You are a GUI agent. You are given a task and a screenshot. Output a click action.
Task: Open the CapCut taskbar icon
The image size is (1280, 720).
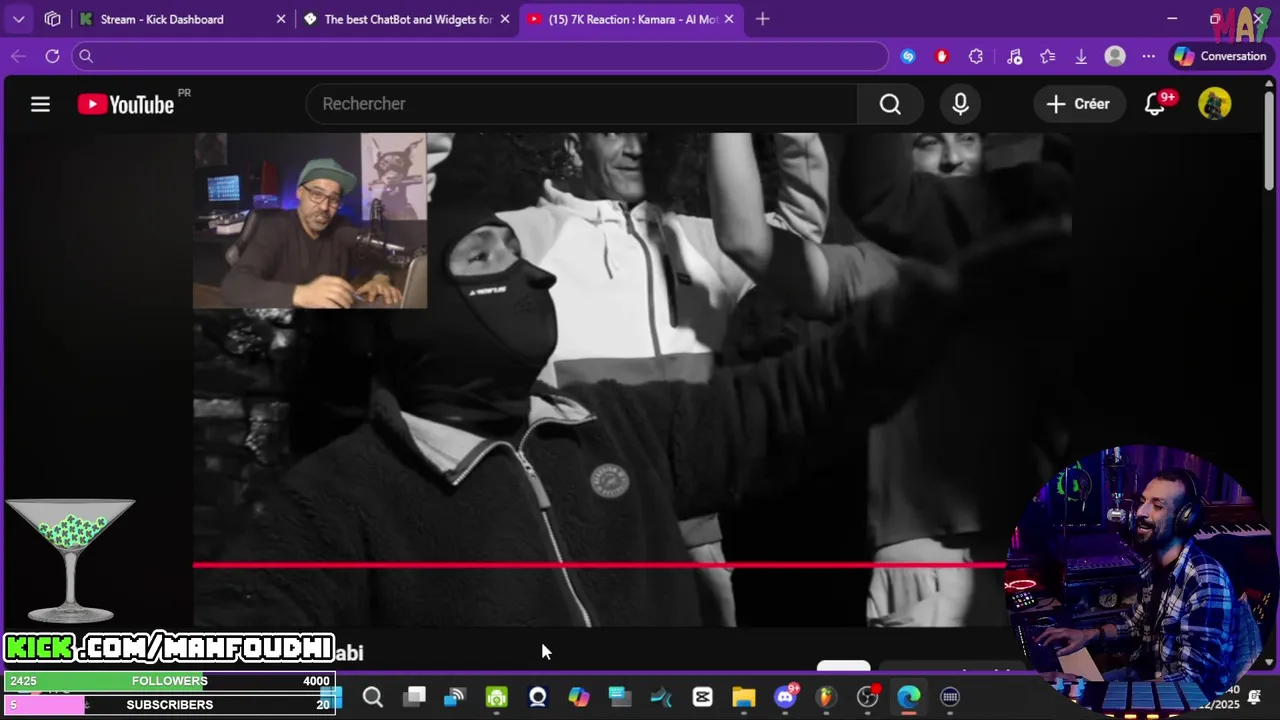[x=702, y=697]
